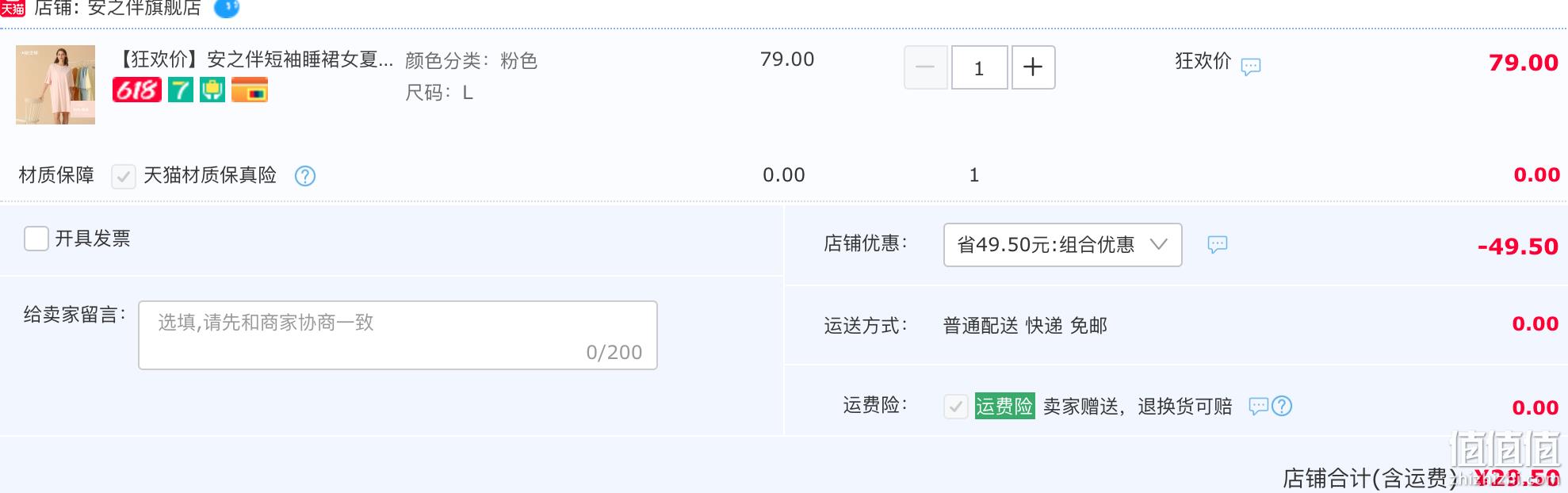Screen dimensions: 1568x493
Task: Click the speech bubble icon beside 退换货可赔
Action: click(1259, 407)
